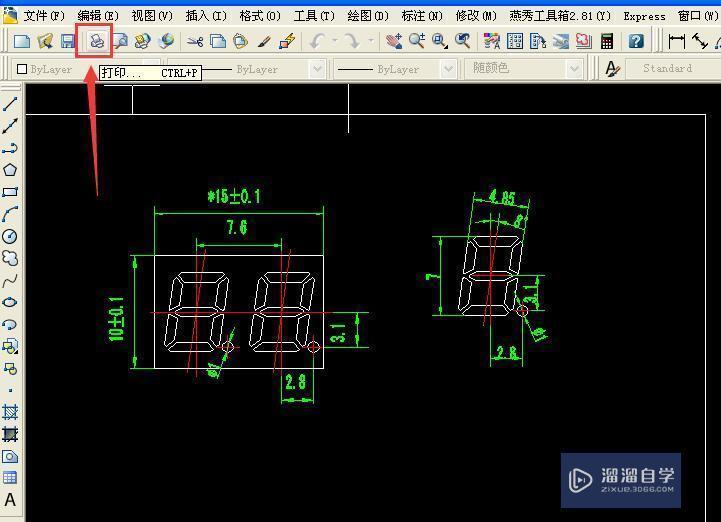Open the Text Style manager icon
The width and height of the screenshot is (721, 522).
pos(612,69)
